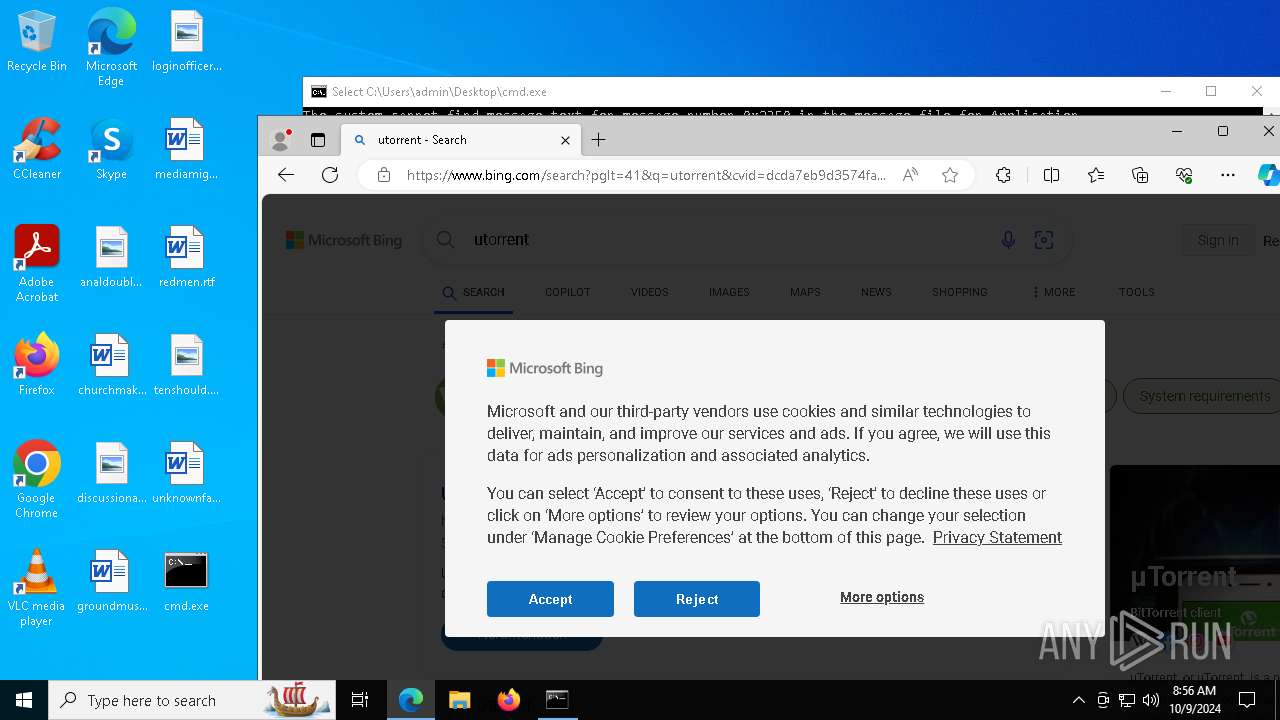Click the System requirements chip

[x=1204, y=396]
